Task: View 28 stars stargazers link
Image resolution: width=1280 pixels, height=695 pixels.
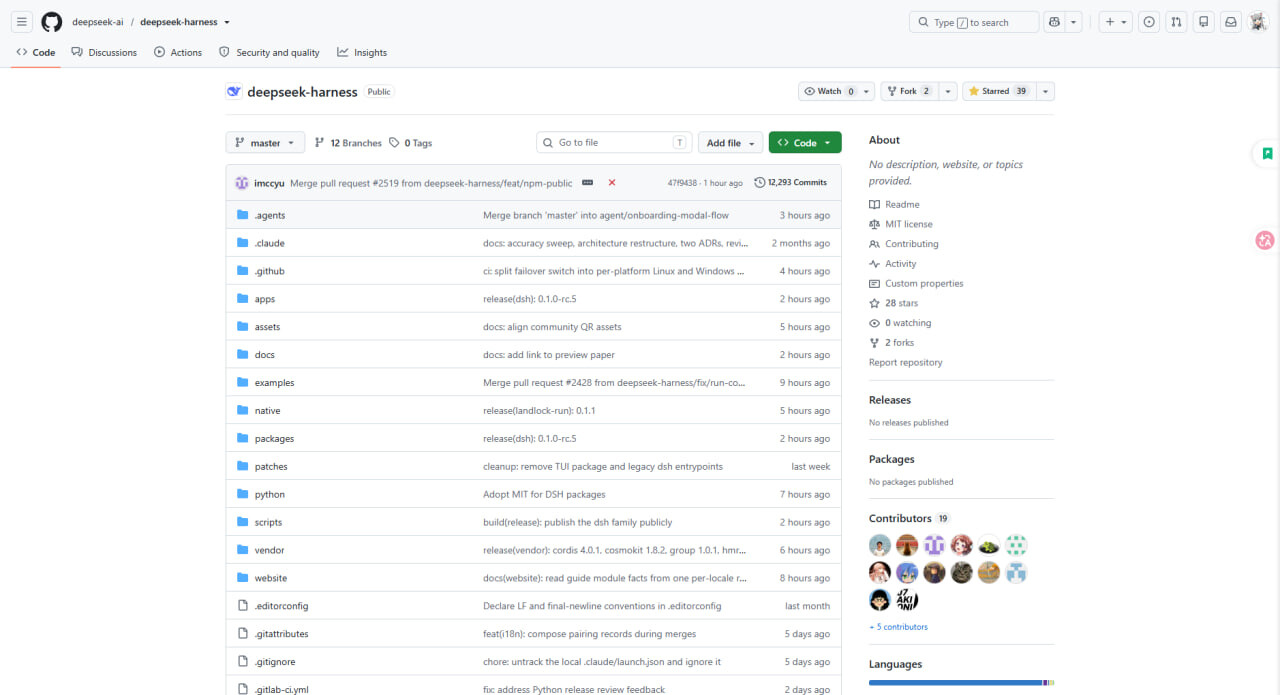Action: click(x=901, y=303)
